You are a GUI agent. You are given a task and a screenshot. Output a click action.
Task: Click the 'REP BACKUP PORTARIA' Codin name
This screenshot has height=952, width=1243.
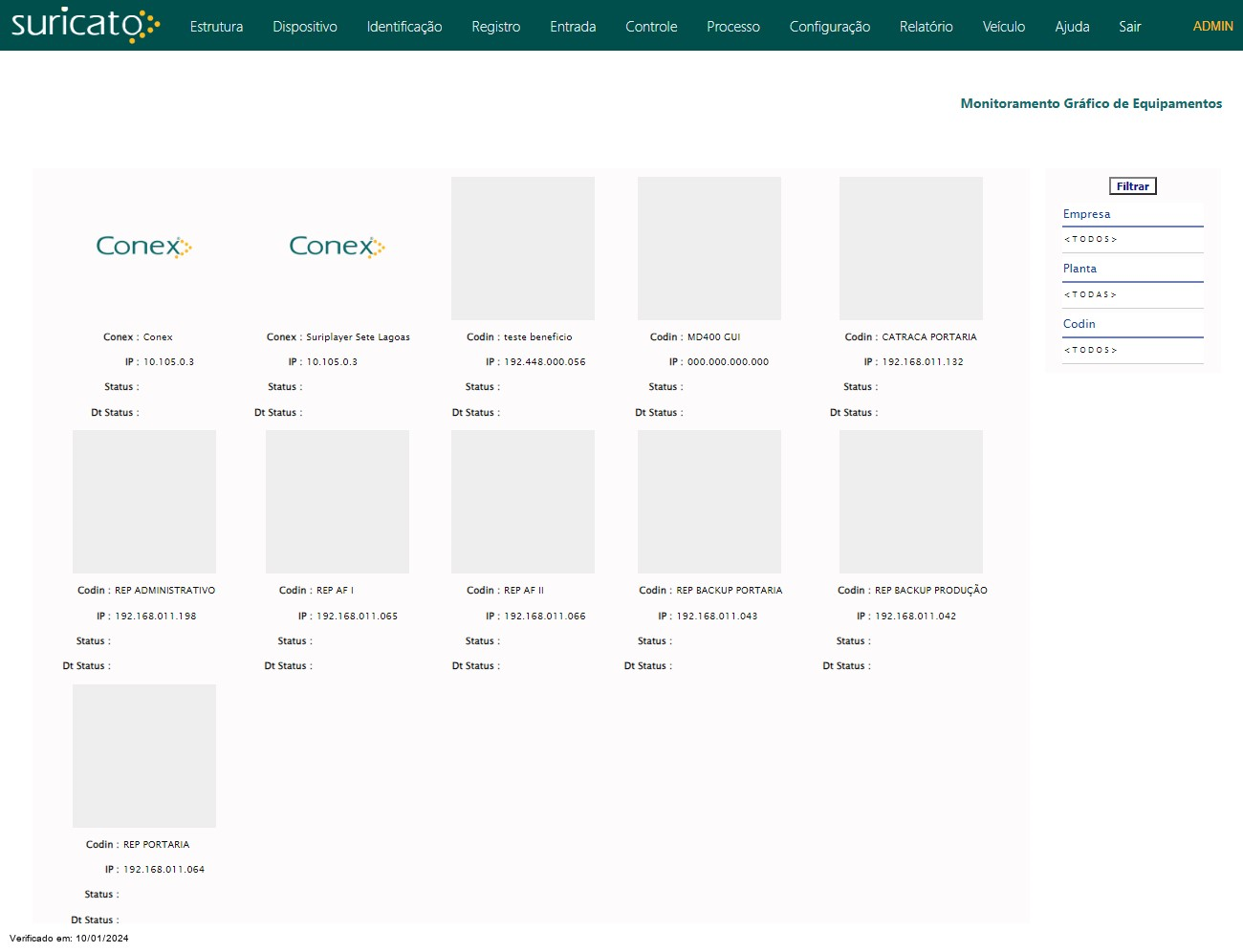730,591
